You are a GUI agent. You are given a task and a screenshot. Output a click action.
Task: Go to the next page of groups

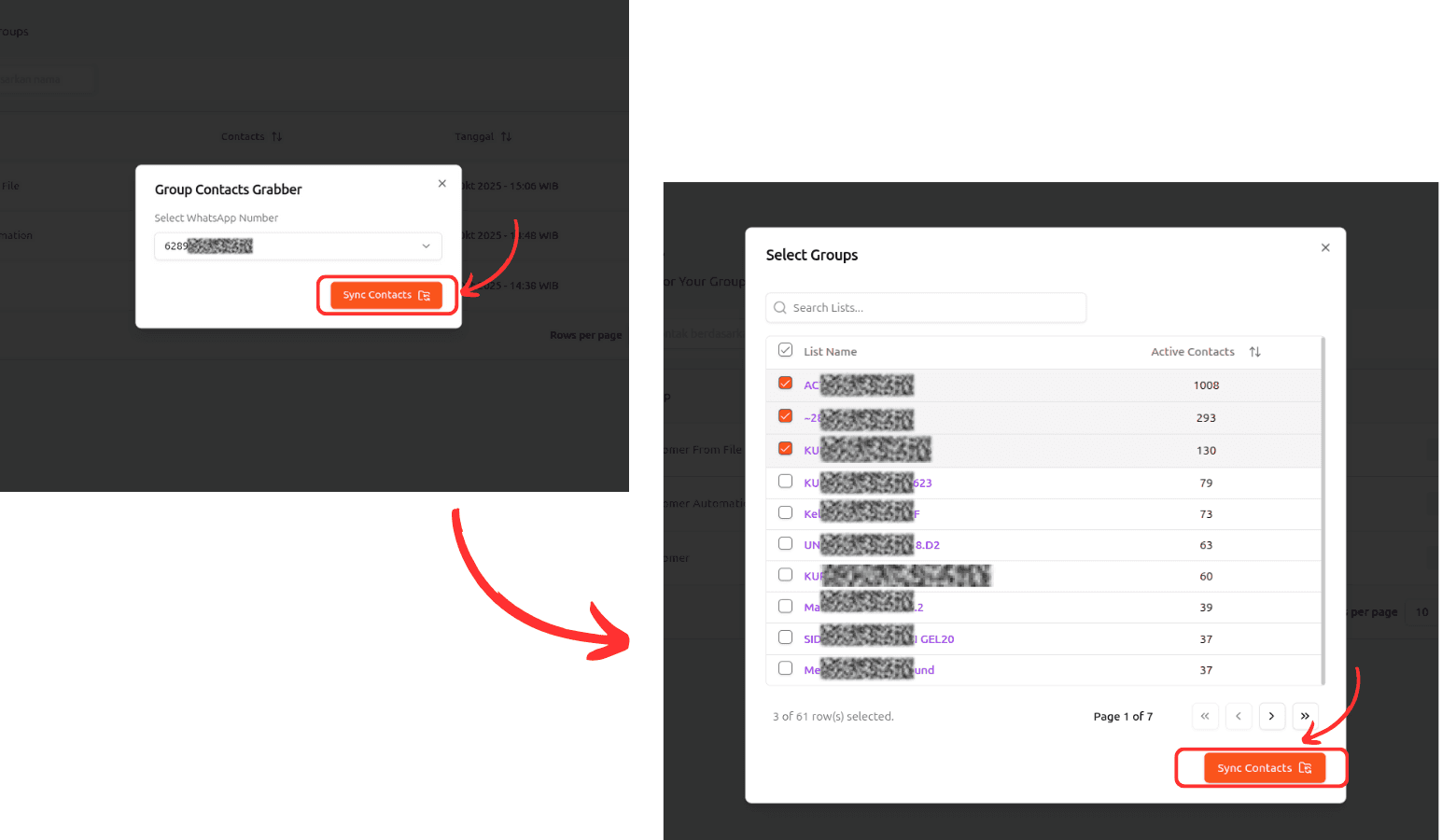[1271, 716]
